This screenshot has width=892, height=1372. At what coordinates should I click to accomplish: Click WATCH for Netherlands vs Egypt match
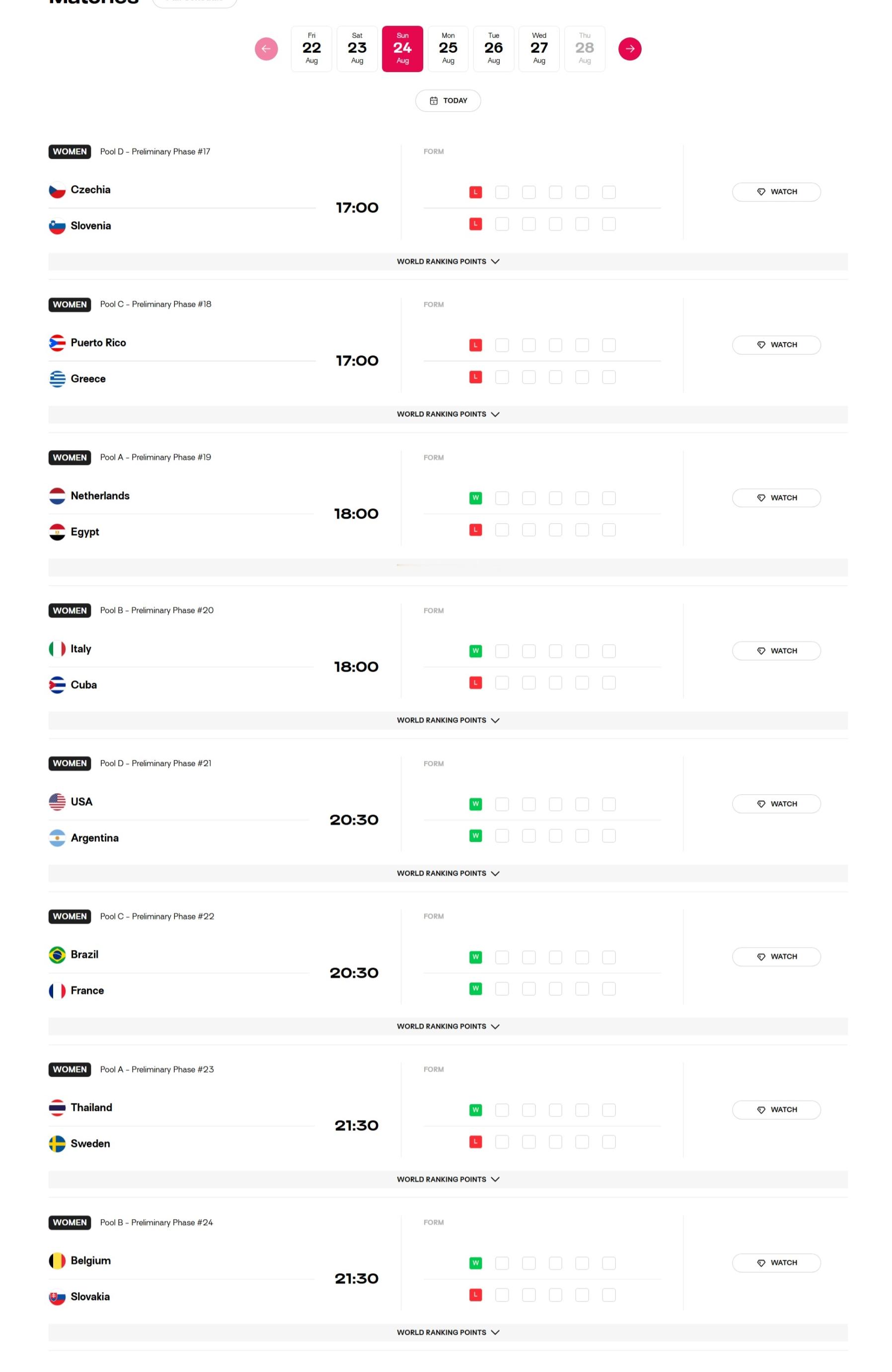[x=776, y=498]
